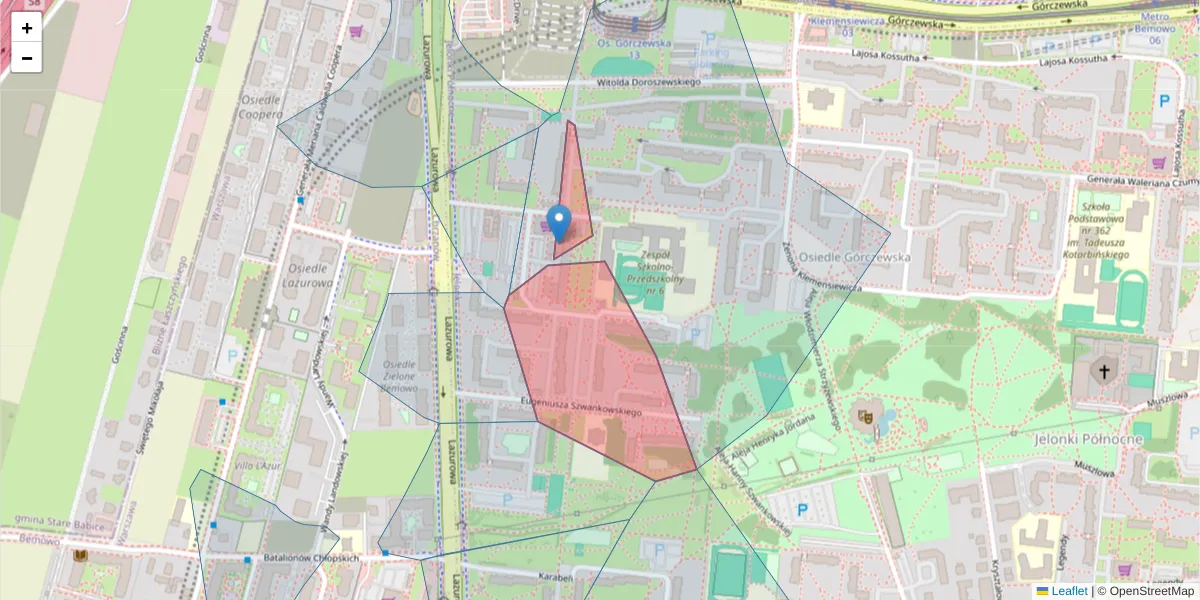Image resolution: width=1200 pixels, height=600 pixels.
Task: Zoom in using the plus button
Action: pyautogui.click(x=26, y=27)
